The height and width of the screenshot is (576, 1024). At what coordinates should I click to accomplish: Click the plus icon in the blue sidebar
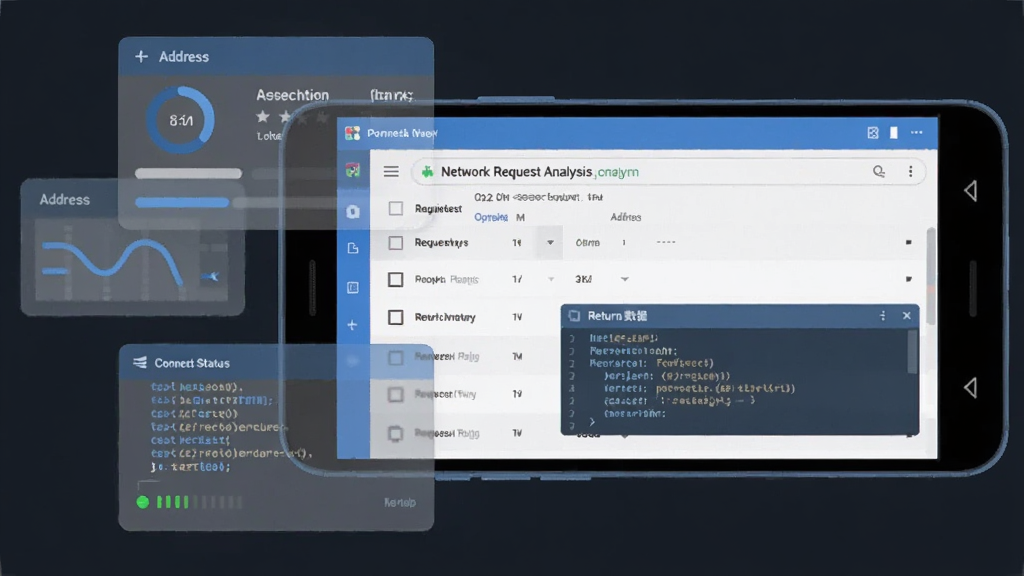point(353,325)
